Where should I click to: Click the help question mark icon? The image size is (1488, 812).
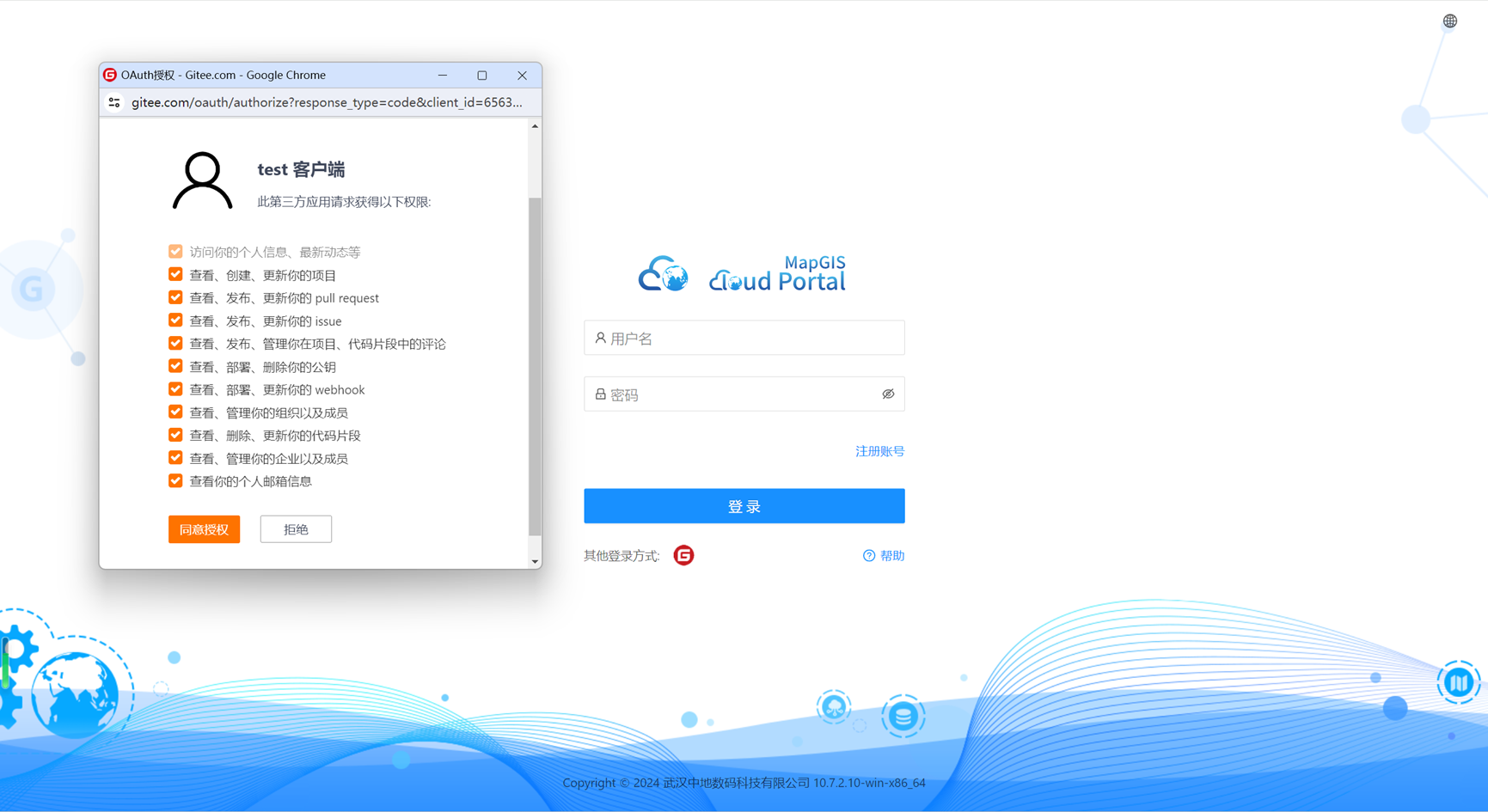click(x=869, y=556)
